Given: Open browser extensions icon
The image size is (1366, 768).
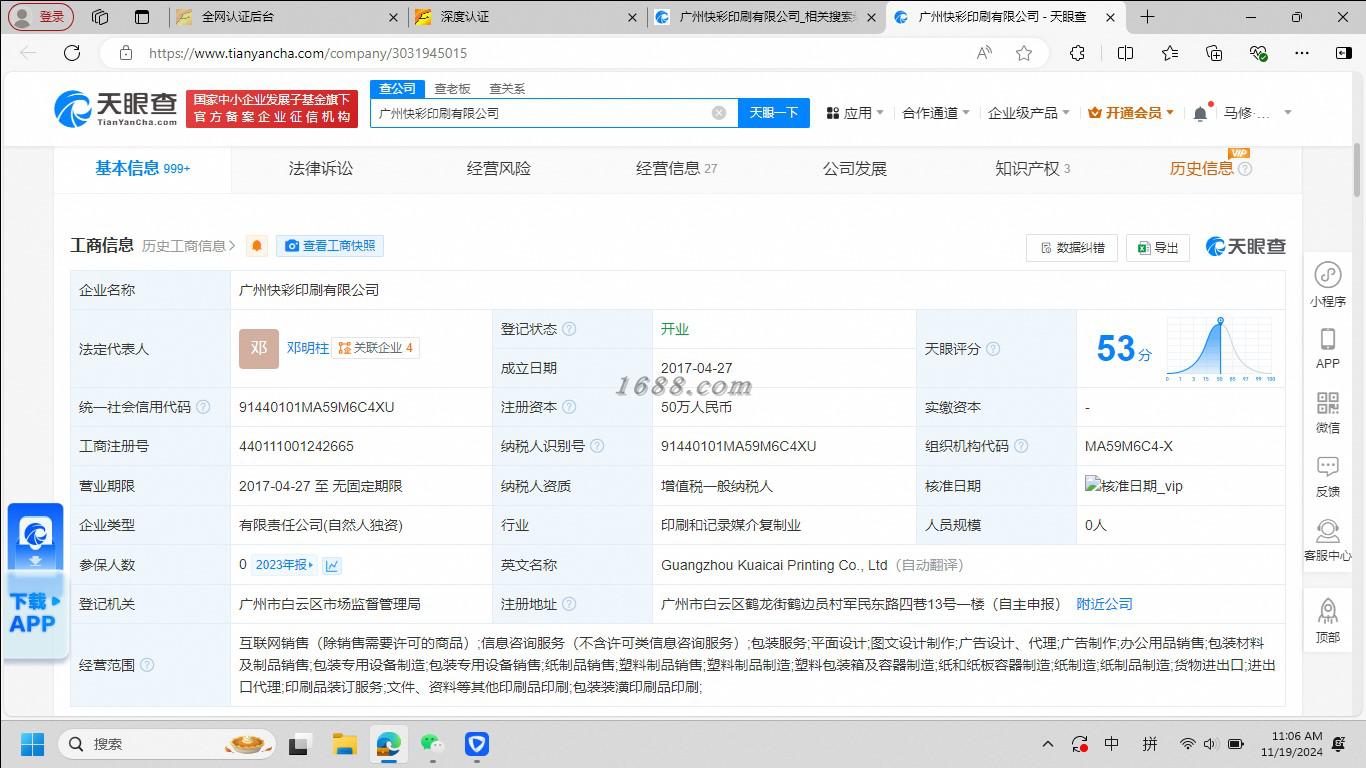Looking at the screenshot, I should coord(1077,53).
